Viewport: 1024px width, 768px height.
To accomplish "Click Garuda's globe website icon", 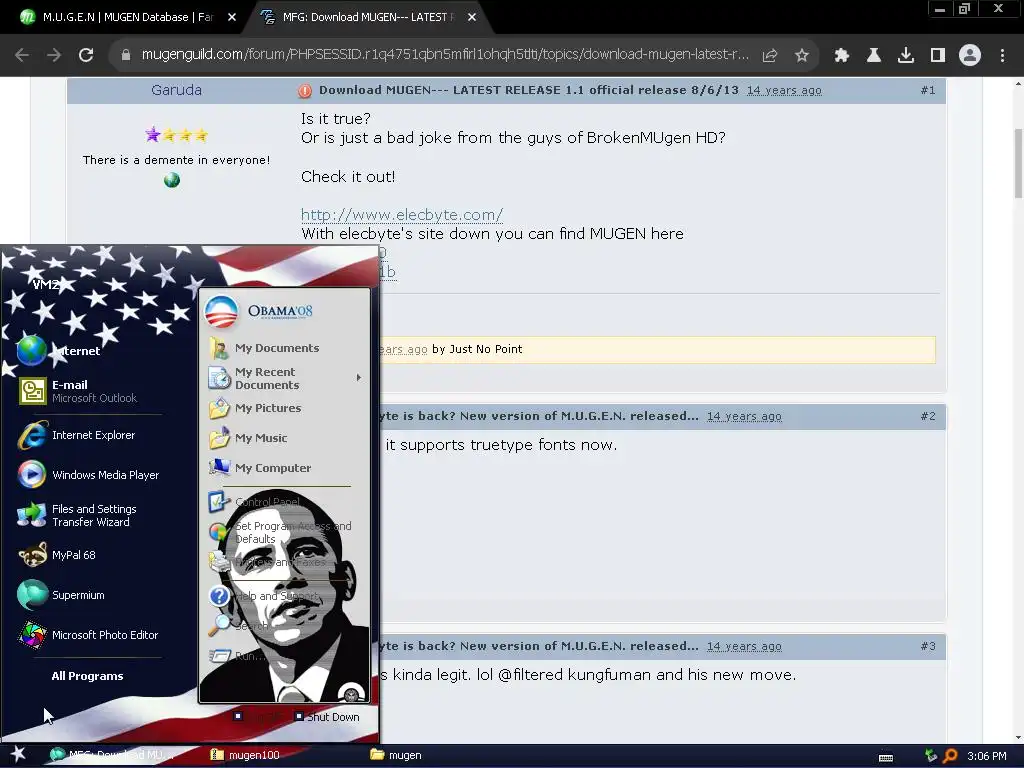I will (x=172, y=180).
